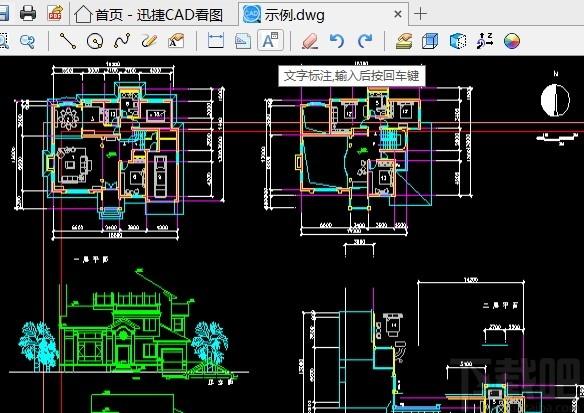This screenshot has width=584, height=413.
Task: Activate the text annotation tool
Action: point(270,41)
